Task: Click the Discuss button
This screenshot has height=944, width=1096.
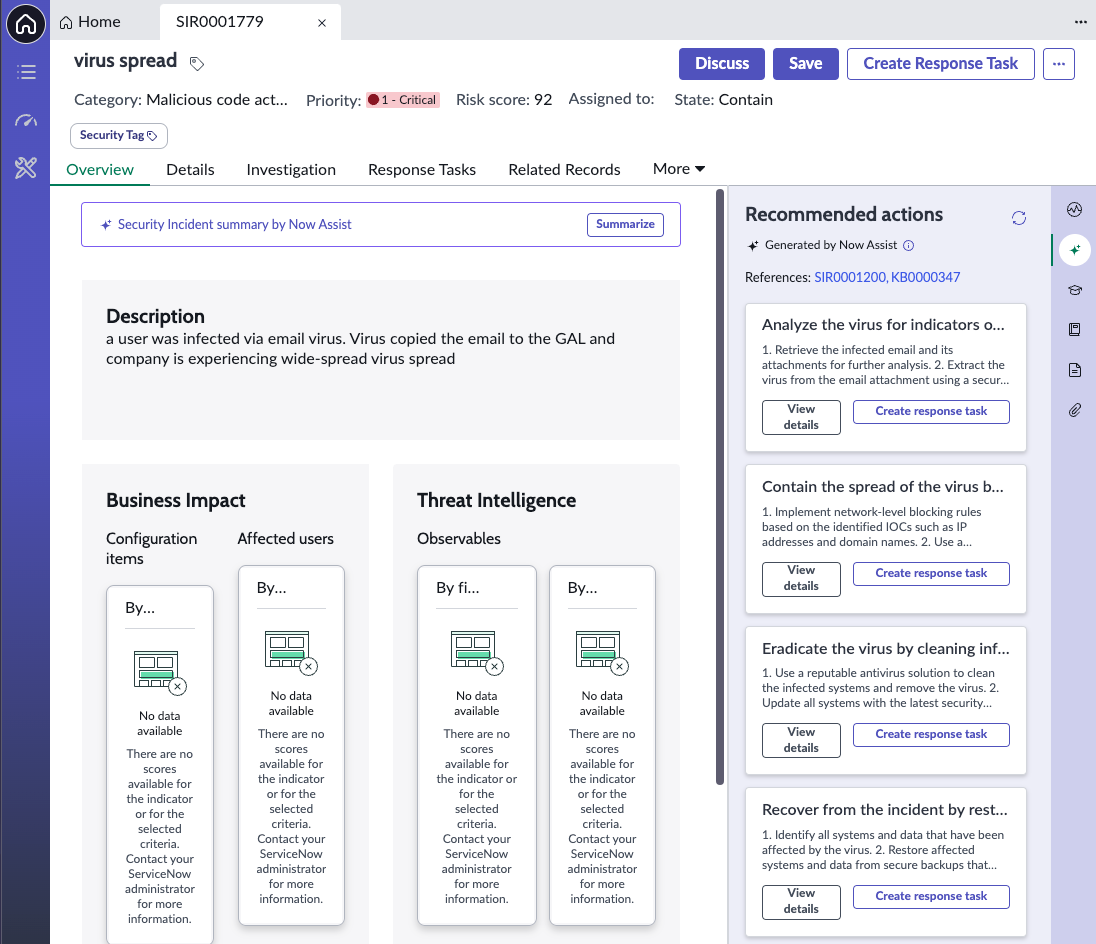Action: (x=722, y=64)
